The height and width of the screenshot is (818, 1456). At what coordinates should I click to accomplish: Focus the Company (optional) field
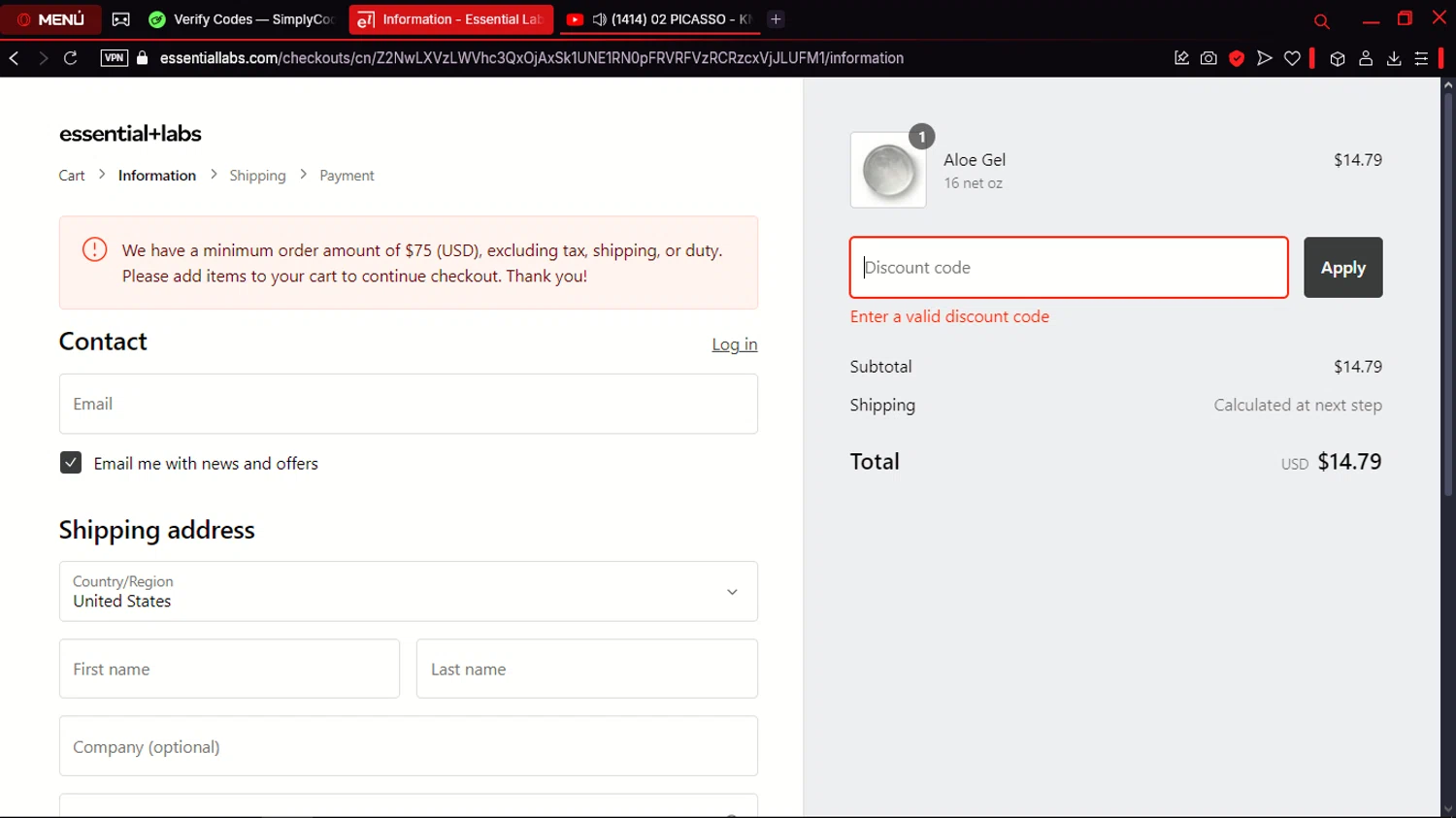coord(409,746)
